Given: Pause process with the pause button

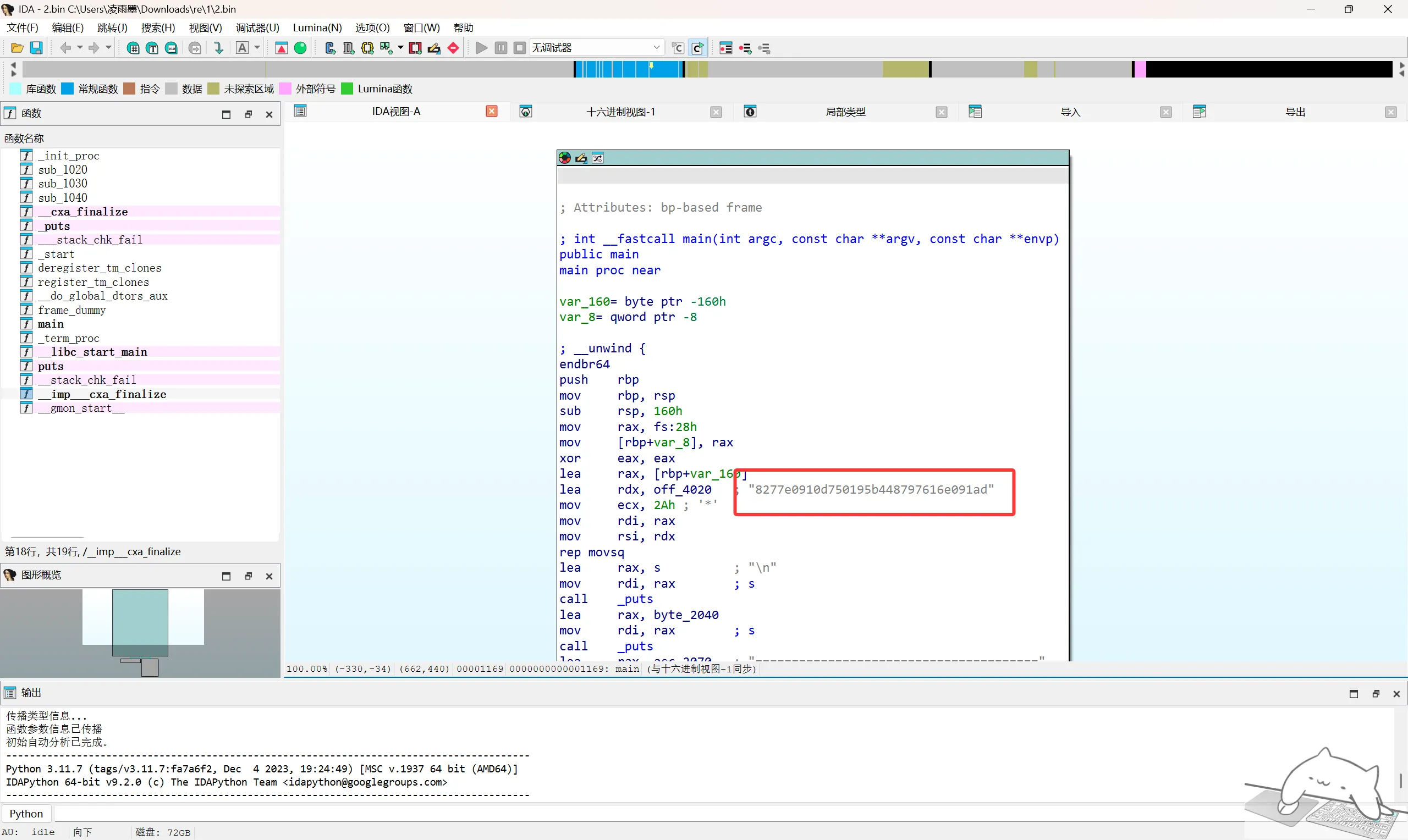Looking at the screenshot, I should [x=501, y=48].
